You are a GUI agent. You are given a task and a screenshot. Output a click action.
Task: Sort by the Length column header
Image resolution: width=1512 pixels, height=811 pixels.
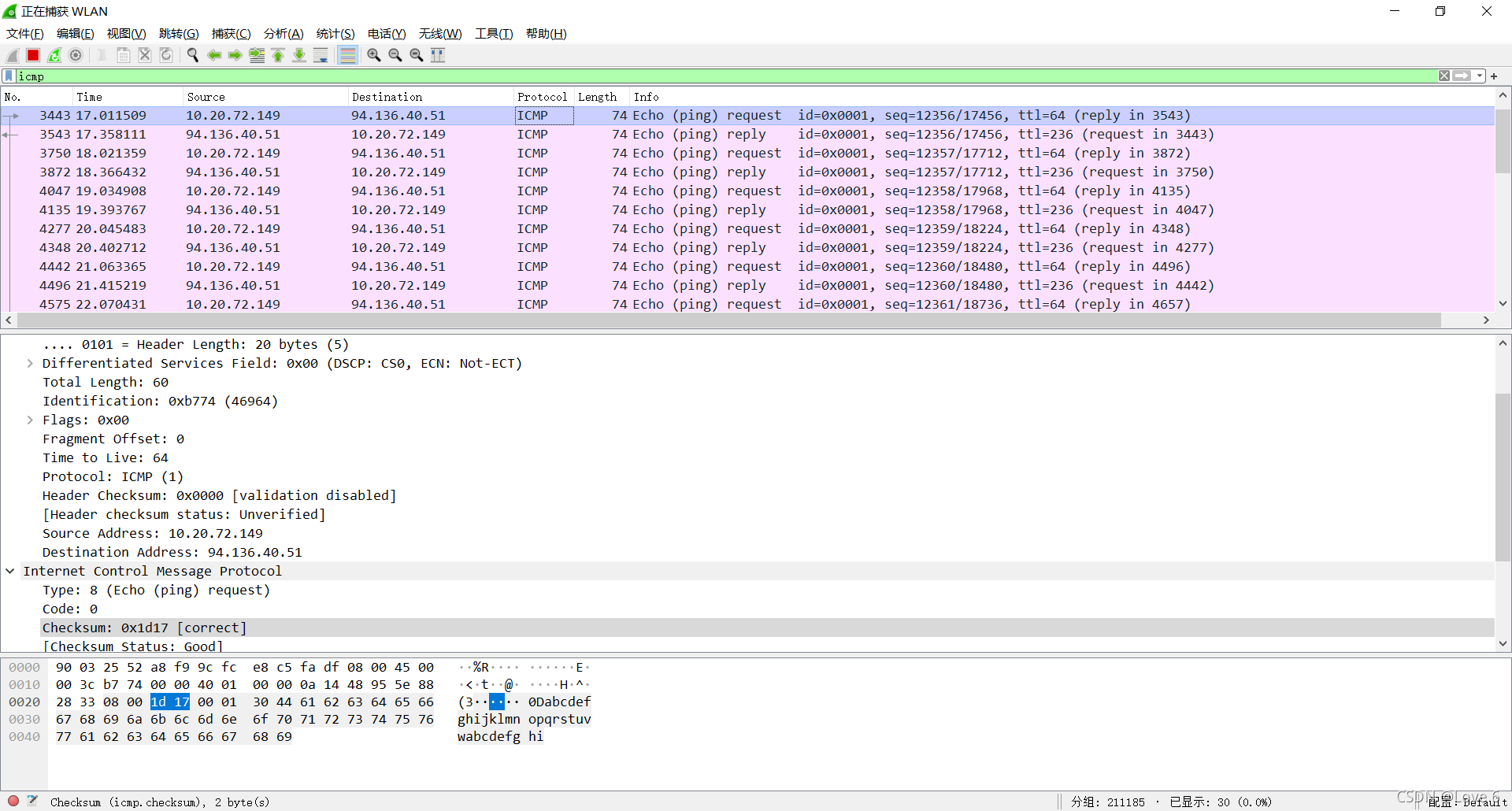click(x=602, y=97)
